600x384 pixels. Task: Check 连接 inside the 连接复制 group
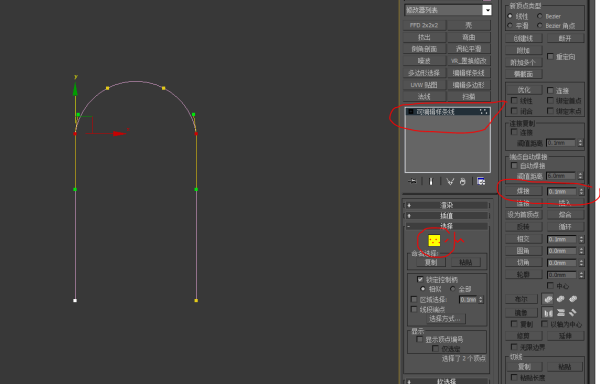pyautogui.click(x=514, y=132)
